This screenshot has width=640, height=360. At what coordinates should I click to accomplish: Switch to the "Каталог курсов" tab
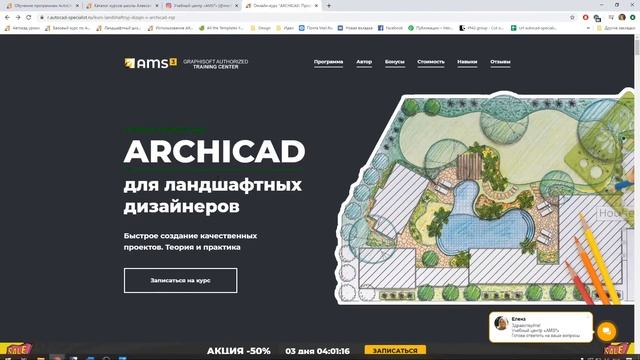tap(121, 6)
